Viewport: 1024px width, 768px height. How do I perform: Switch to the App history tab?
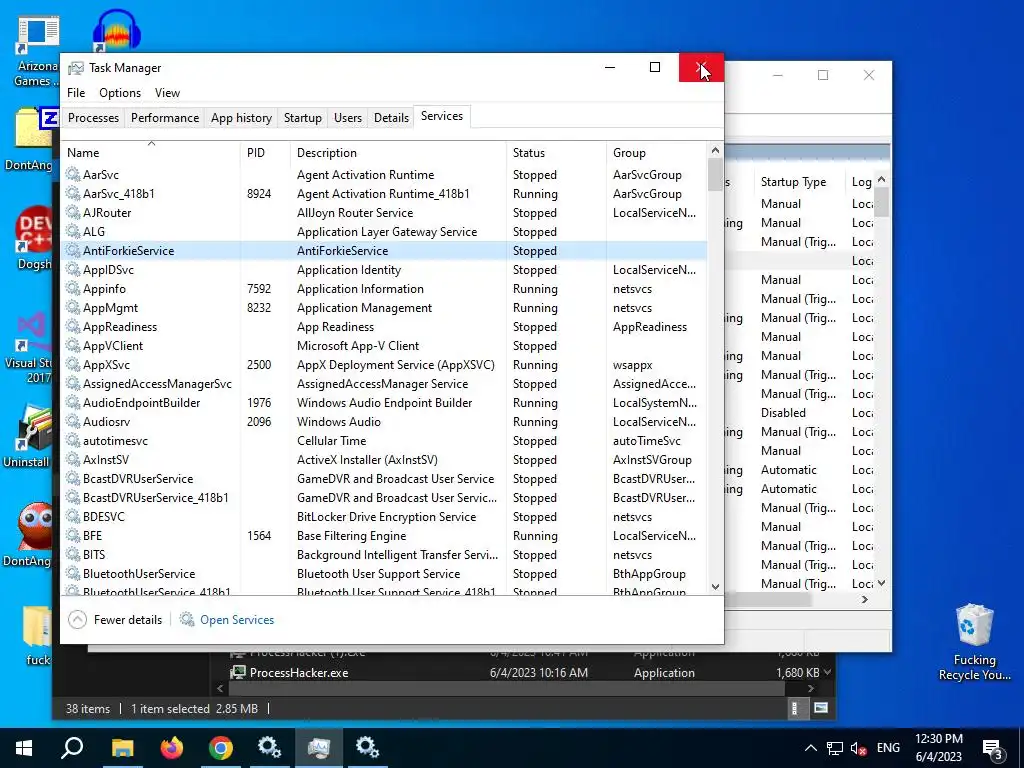pyautogui.click(x=241, y=118)
